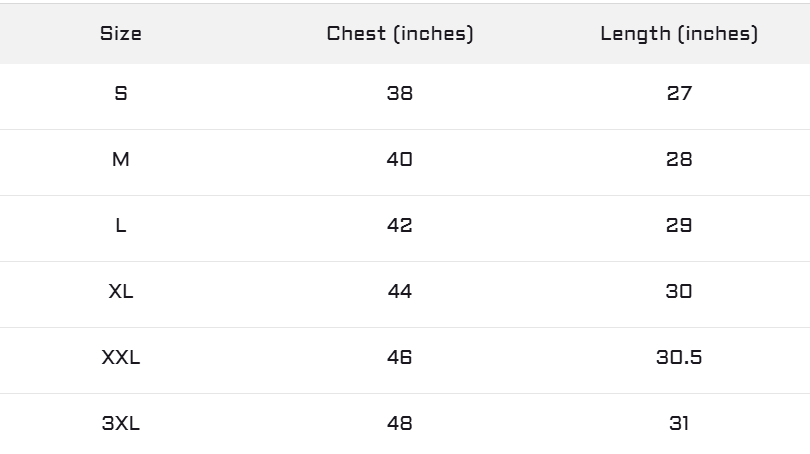Select the 3XL size cell
Viewport: 810px width, 454px height.
pos(120,424)
